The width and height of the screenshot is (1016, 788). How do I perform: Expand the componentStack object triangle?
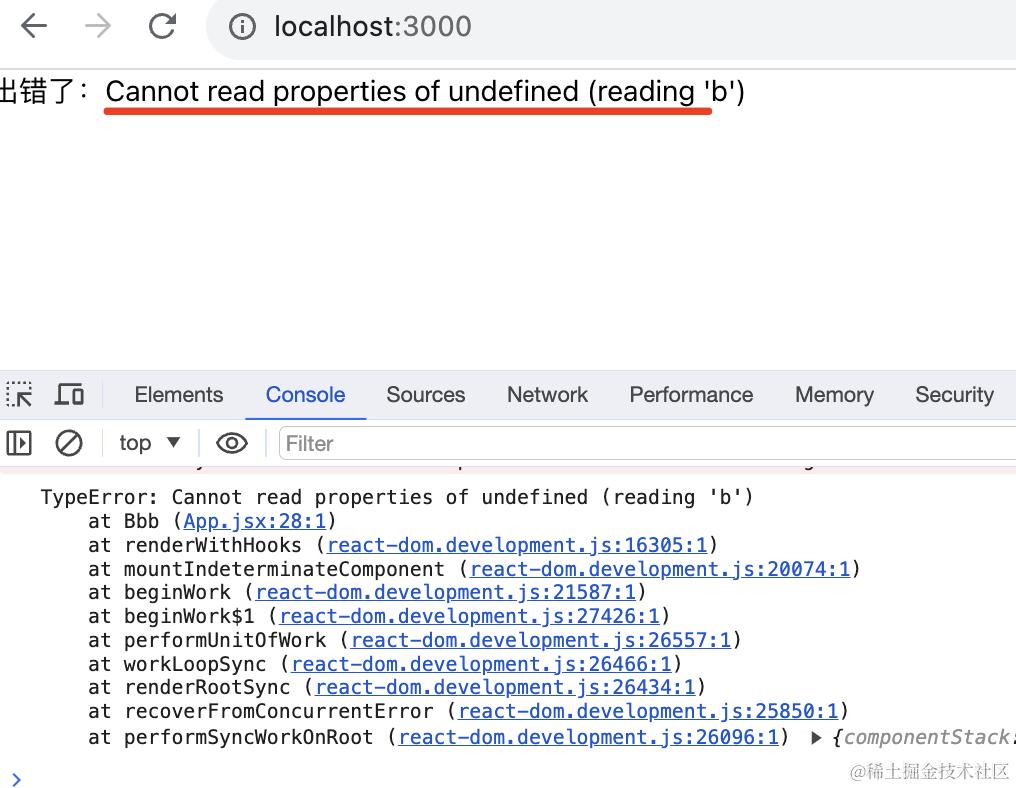[x=816, y=737]
